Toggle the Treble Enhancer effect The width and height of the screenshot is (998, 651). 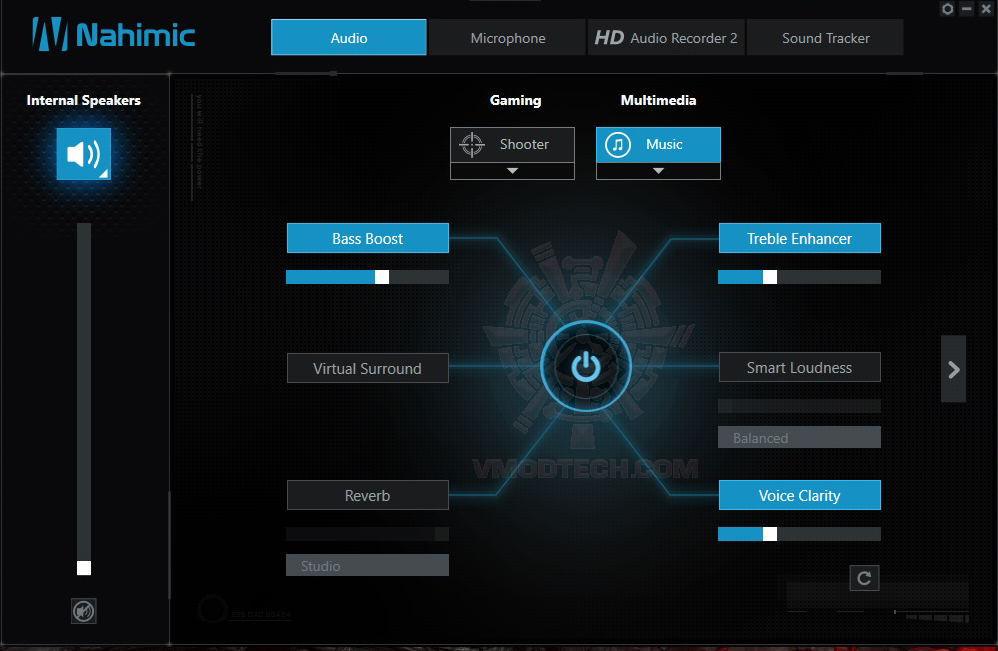[x=799, y=238]
